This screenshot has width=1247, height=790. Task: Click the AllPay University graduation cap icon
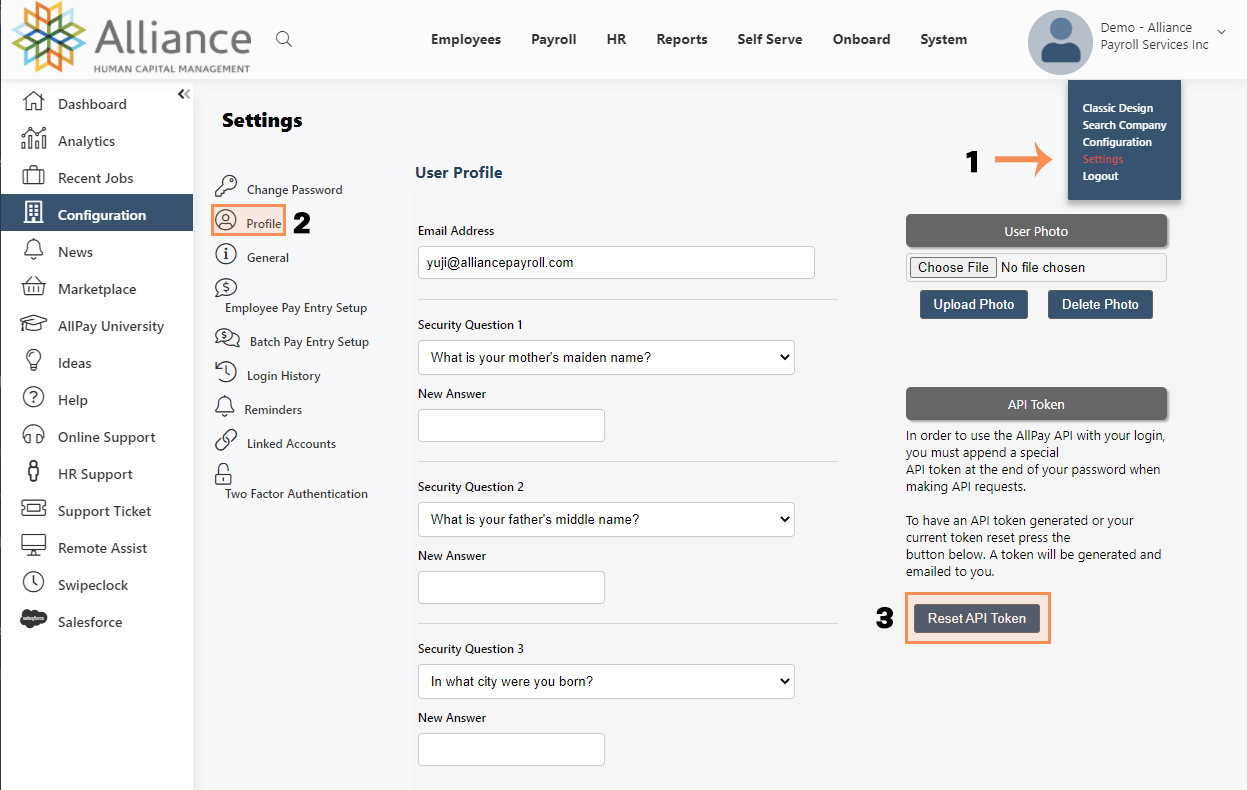[x=34, y=325]
